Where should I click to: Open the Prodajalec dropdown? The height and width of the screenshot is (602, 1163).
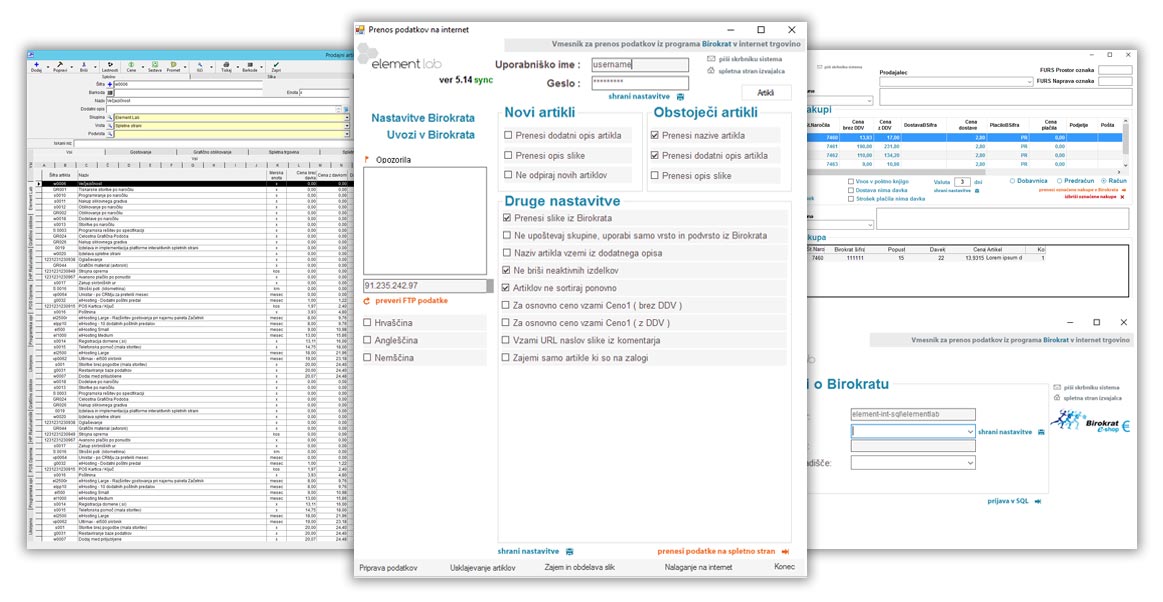(x=956, y=82)
